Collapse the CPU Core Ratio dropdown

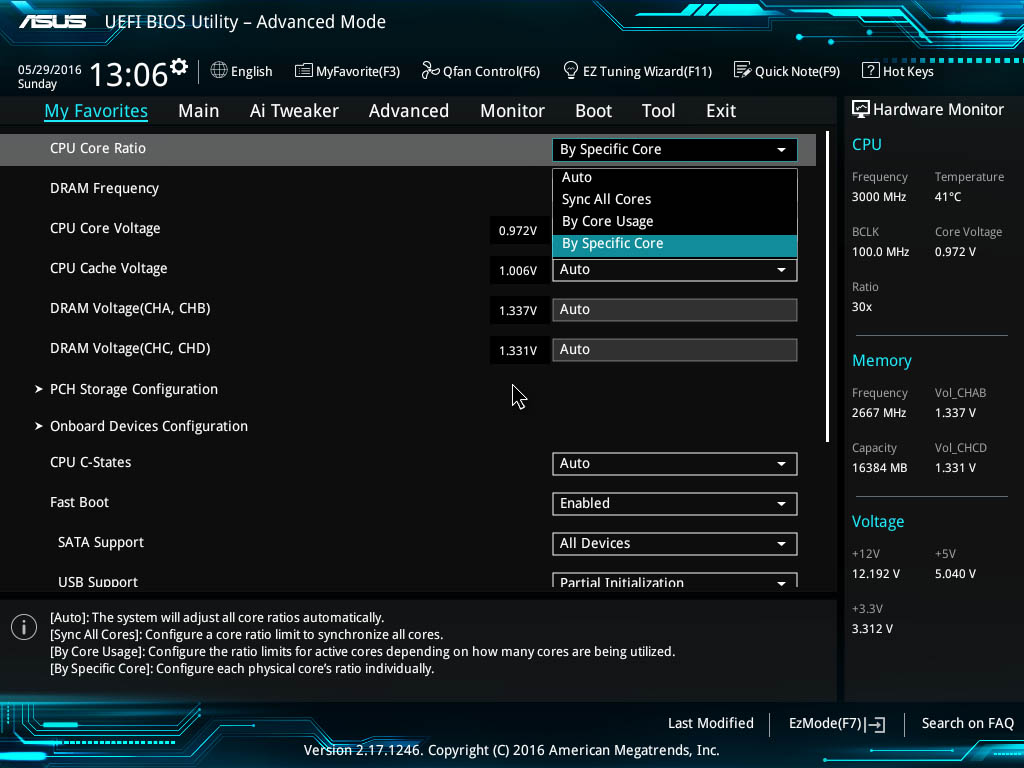pyautogui.click(x=675, y=150)
